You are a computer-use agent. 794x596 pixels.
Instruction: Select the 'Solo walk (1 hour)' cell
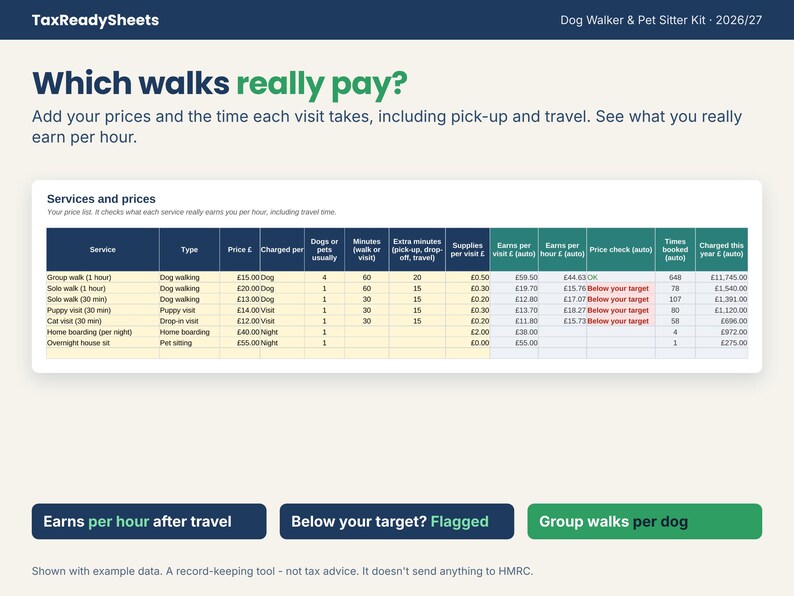[x=103, y=289]
